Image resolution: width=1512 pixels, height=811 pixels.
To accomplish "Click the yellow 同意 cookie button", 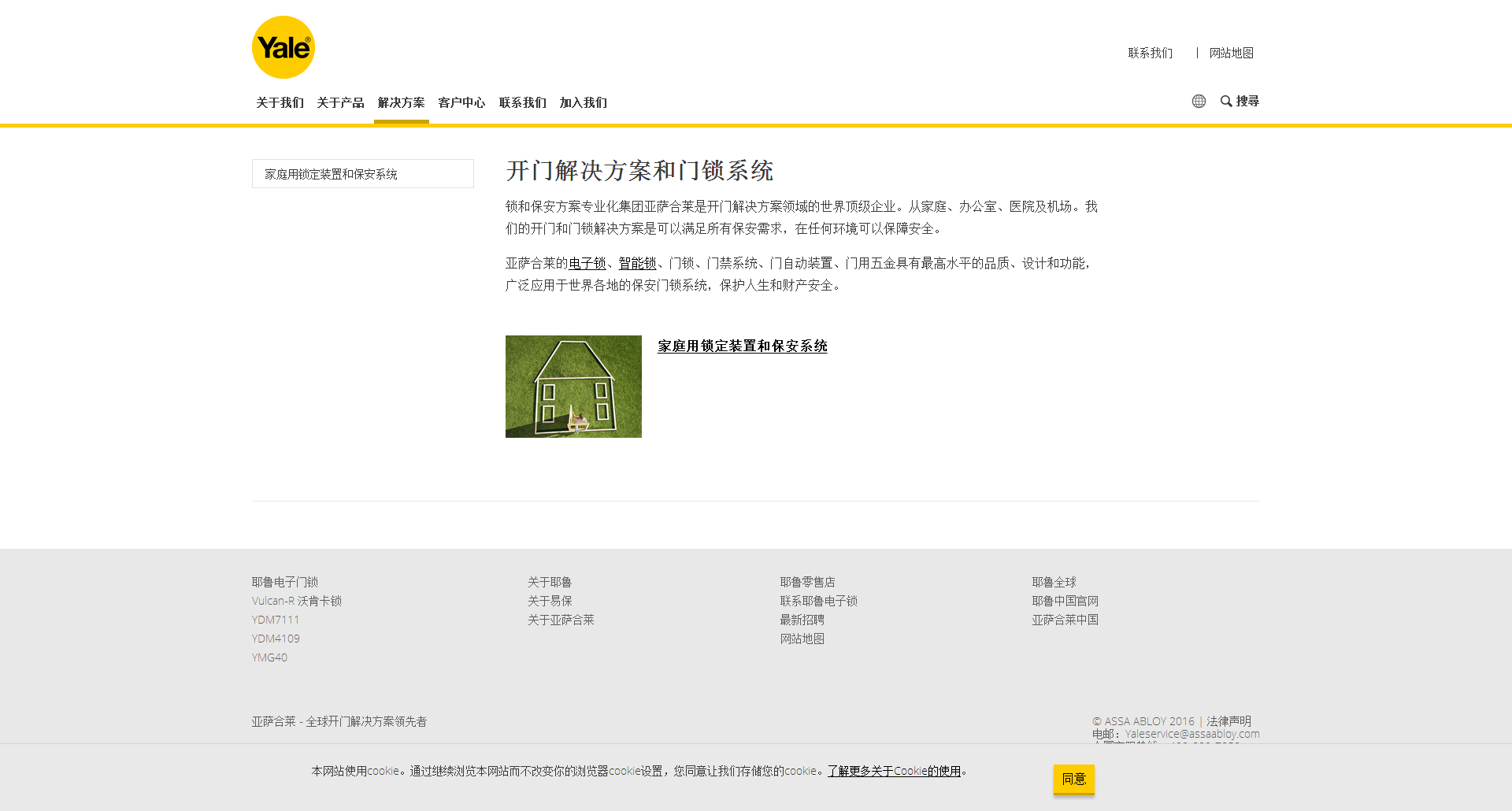I will (1074, 779).
